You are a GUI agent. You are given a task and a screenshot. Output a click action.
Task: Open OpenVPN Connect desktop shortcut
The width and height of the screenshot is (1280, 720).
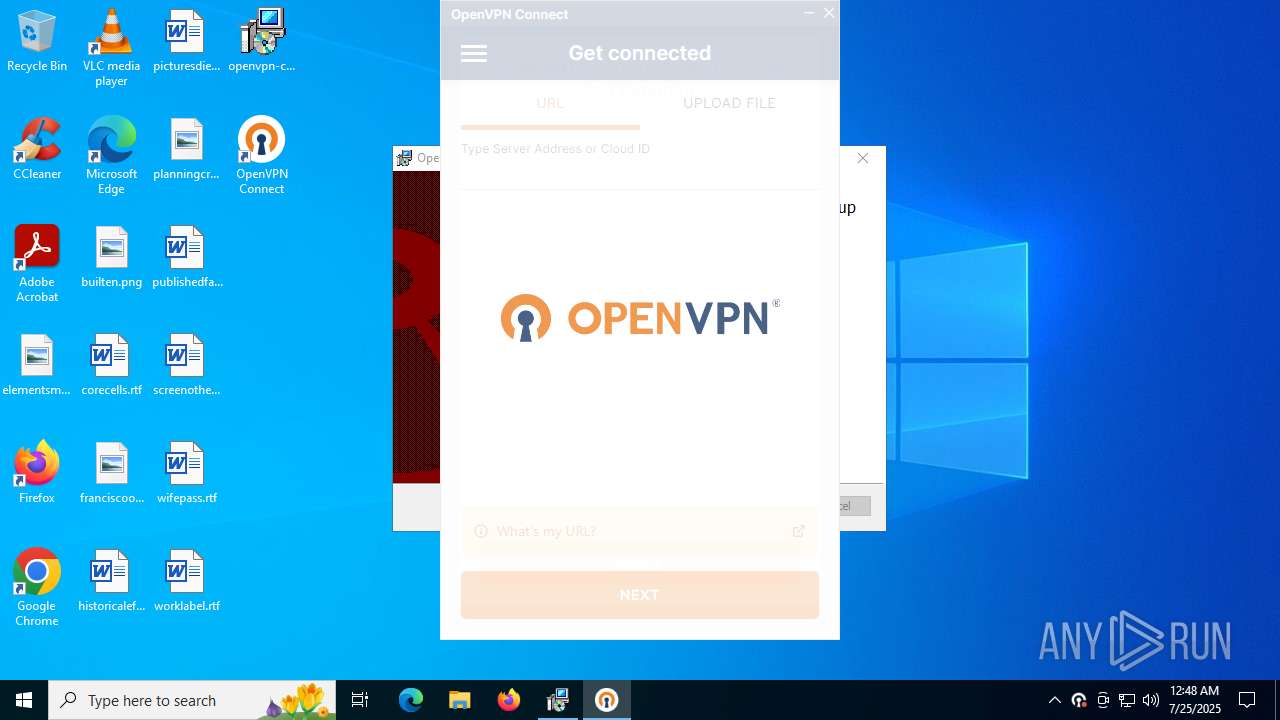coord(262,155)
